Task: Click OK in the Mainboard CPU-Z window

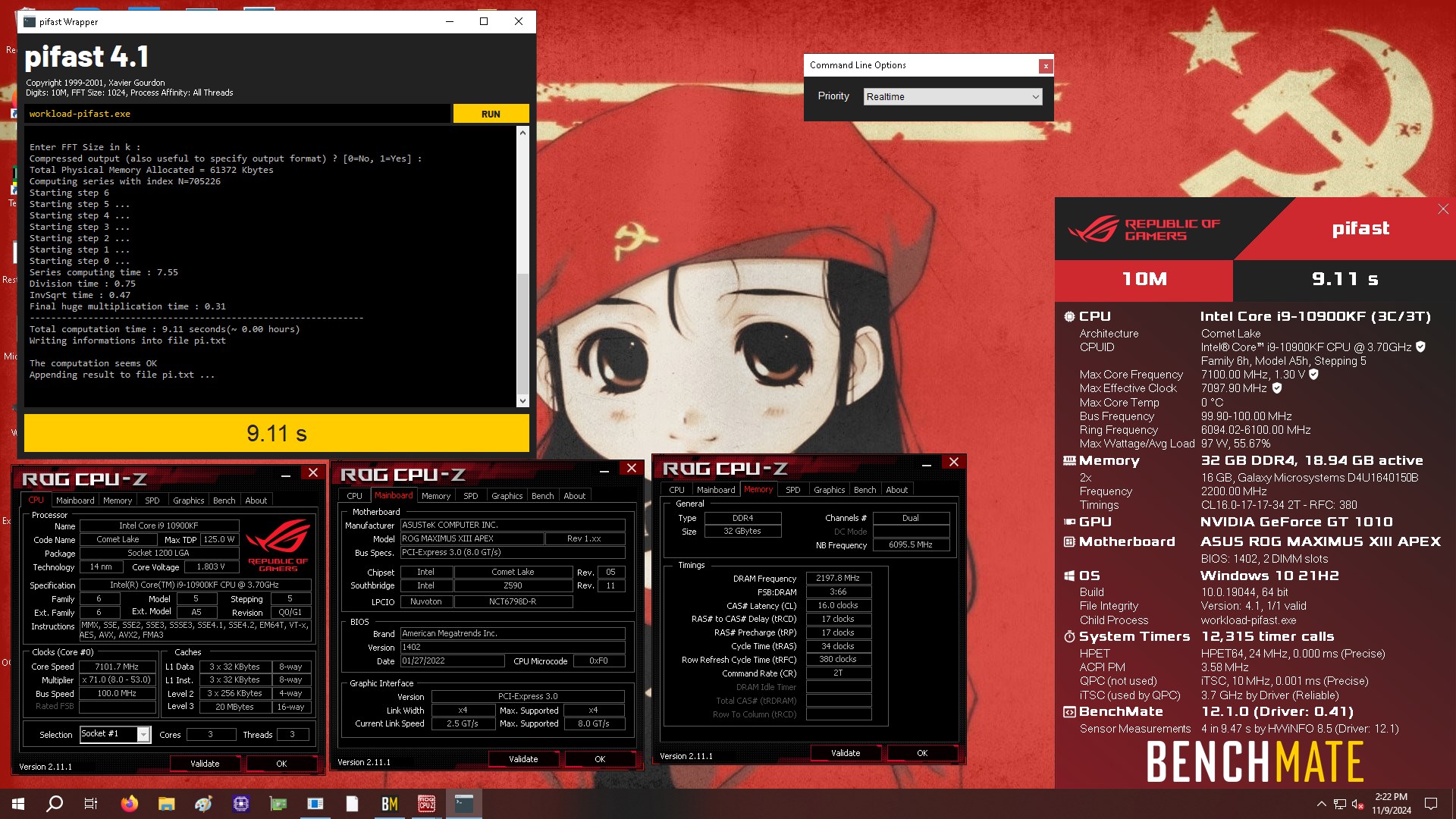Action: coord(600,759)
